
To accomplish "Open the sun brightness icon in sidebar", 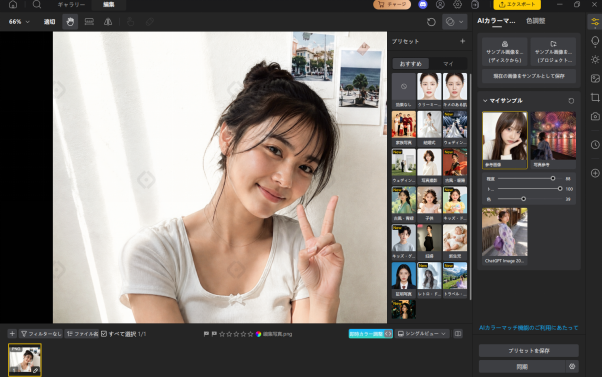I will tap(595, 59).
